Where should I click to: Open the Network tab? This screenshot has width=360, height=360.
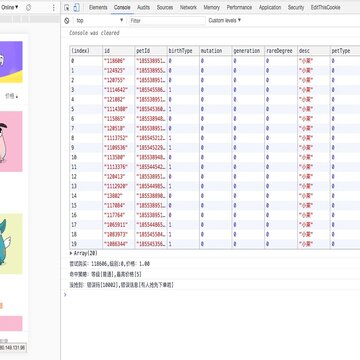188,7
